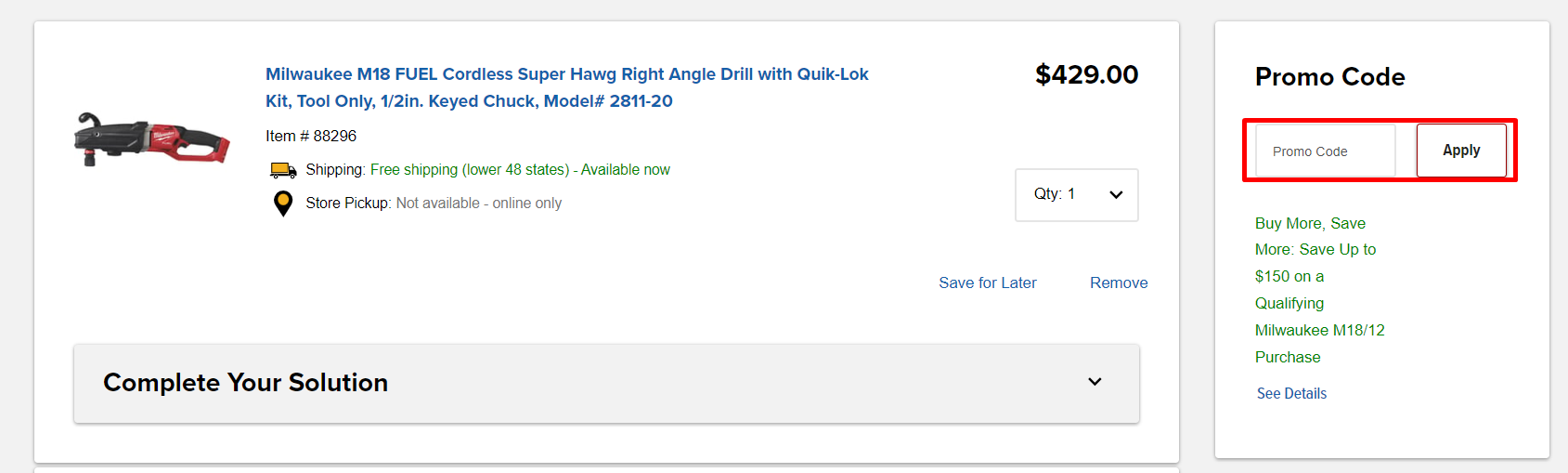The width and height of the screenshot is (1568, 473).
Task: Focus the Promo Code input field
Action: 1325,151
